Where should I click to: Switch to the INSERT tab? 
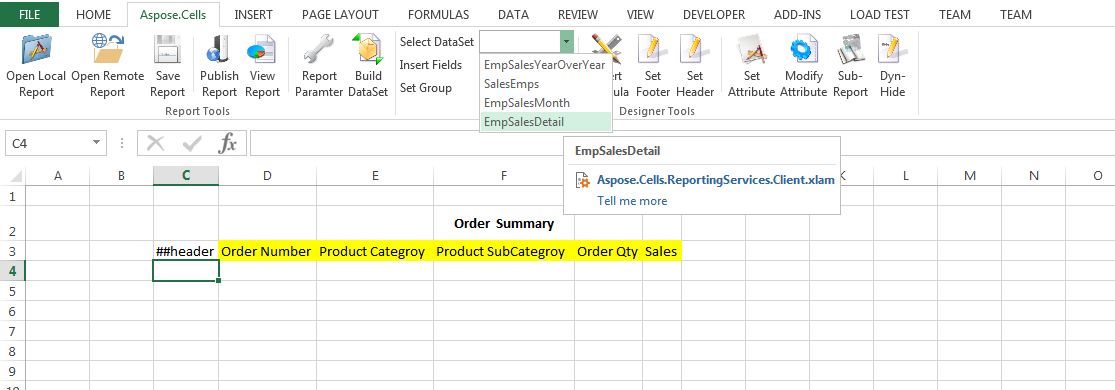253,14
